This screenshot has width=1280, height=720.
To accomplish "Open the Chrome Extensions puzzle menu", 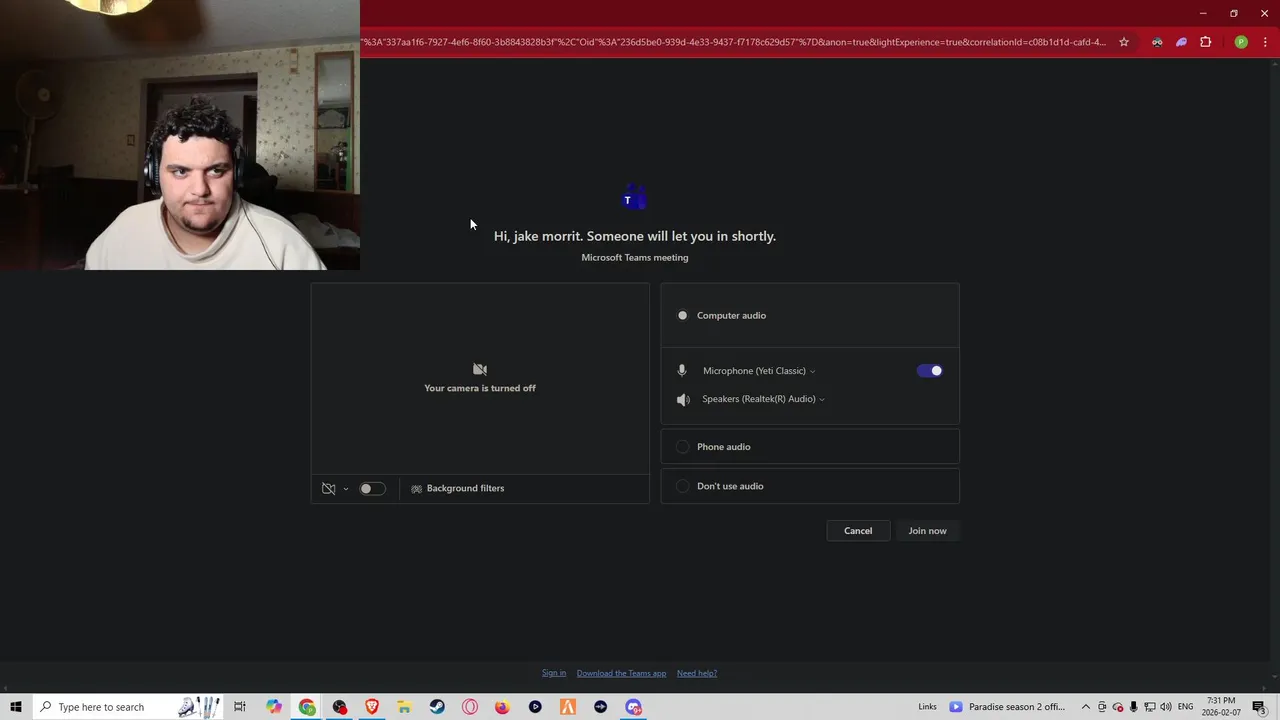I will [x=1205, y=42].
